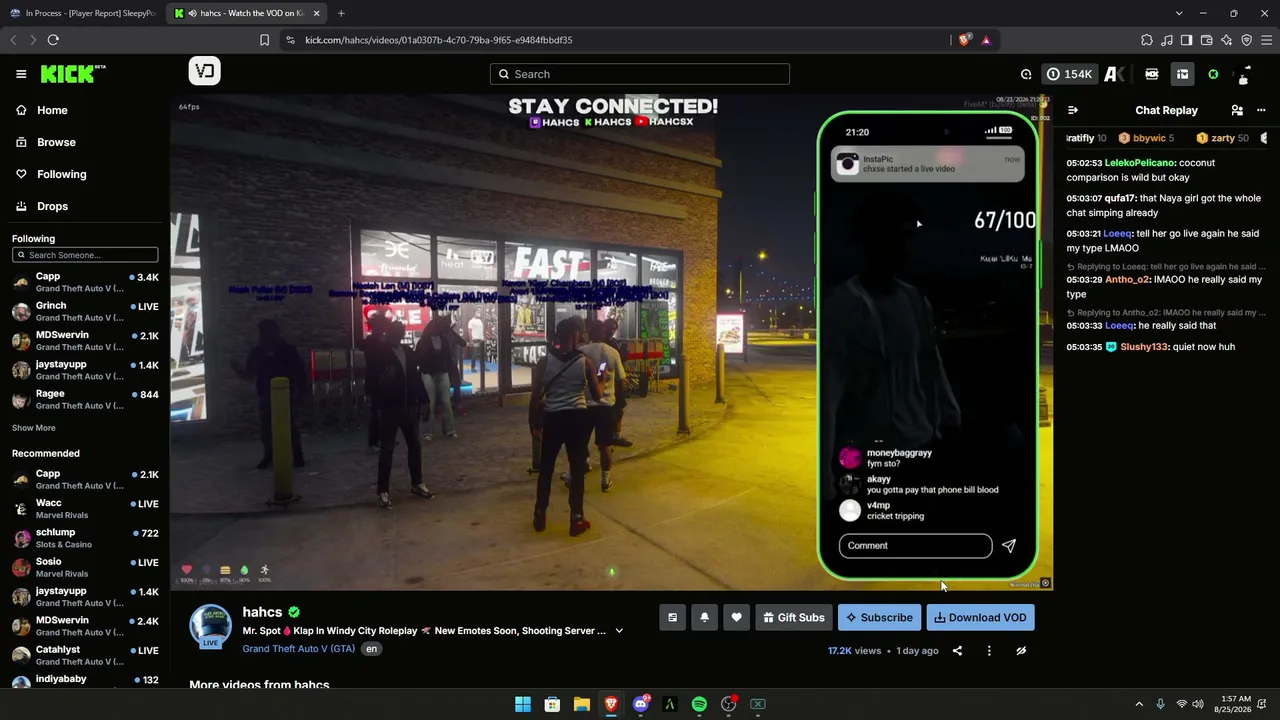
Task: Show hidden system tray icons
Action: point(1138,704)
